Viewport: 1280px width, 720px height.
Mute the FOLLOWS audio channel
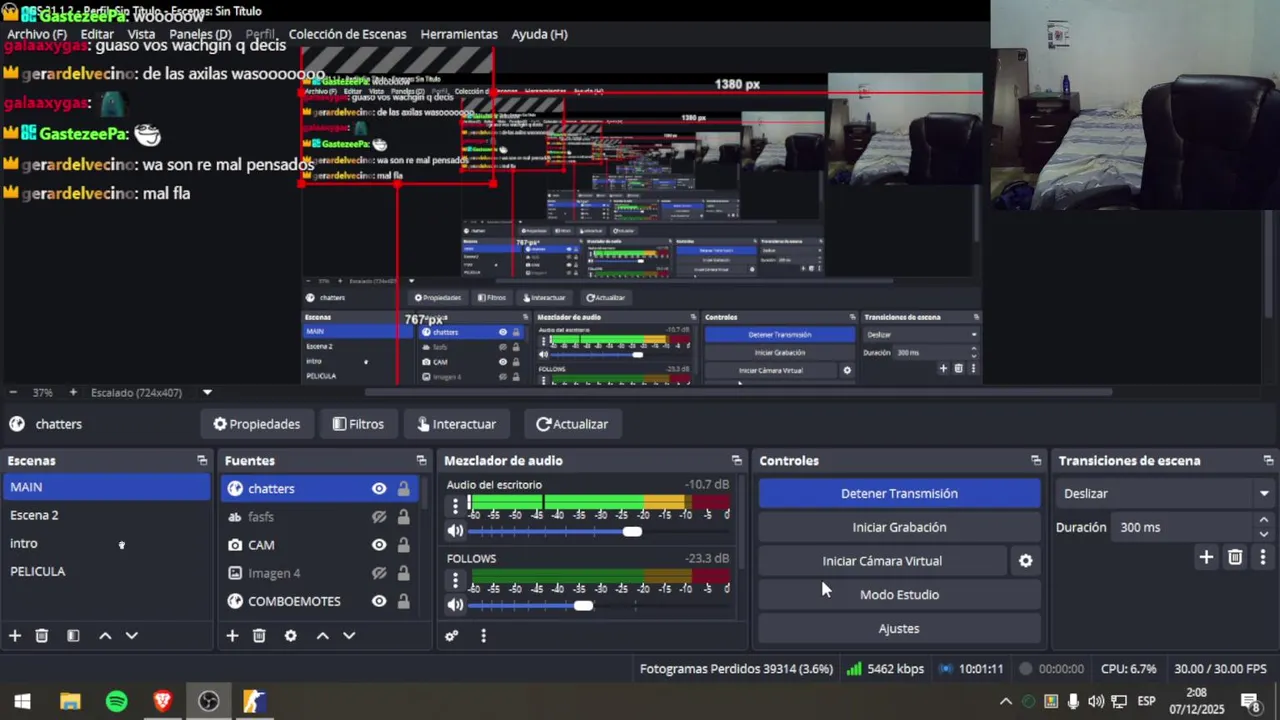455,605
